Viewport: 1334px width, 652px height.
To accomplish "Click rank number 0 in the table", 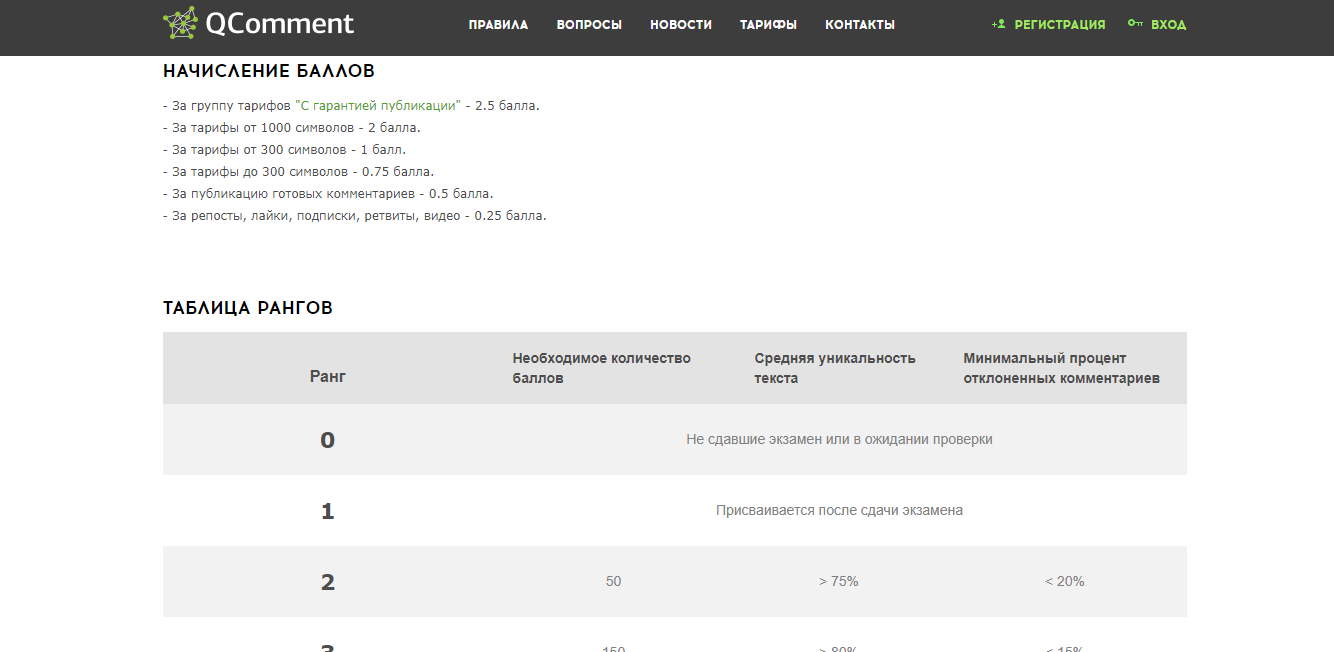I will (328, 440).
